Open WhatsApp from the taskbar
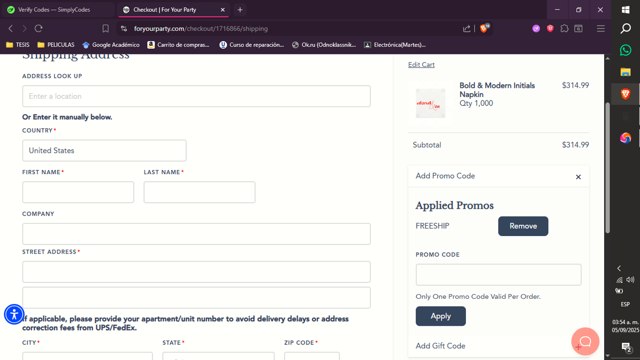Image resolution: width=640 pixels, height=360 pixels. (625, 50)
